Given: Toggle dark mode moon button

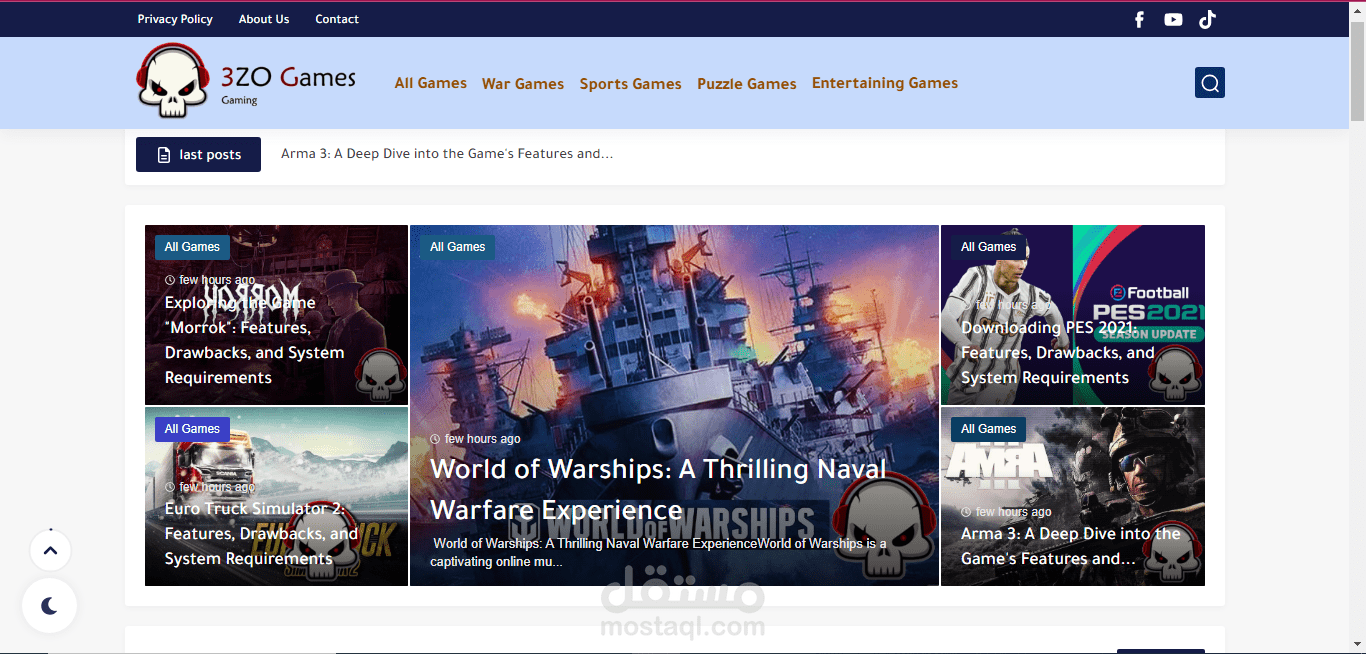Looking at the screenshot, I should pos(50,606).
